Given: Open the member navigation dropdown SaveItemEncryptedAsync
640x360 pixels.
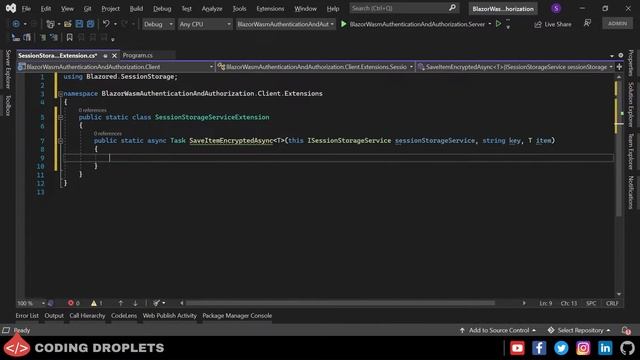Looking at the screenshot, I should pyautogui.click(x=515, y=67).
